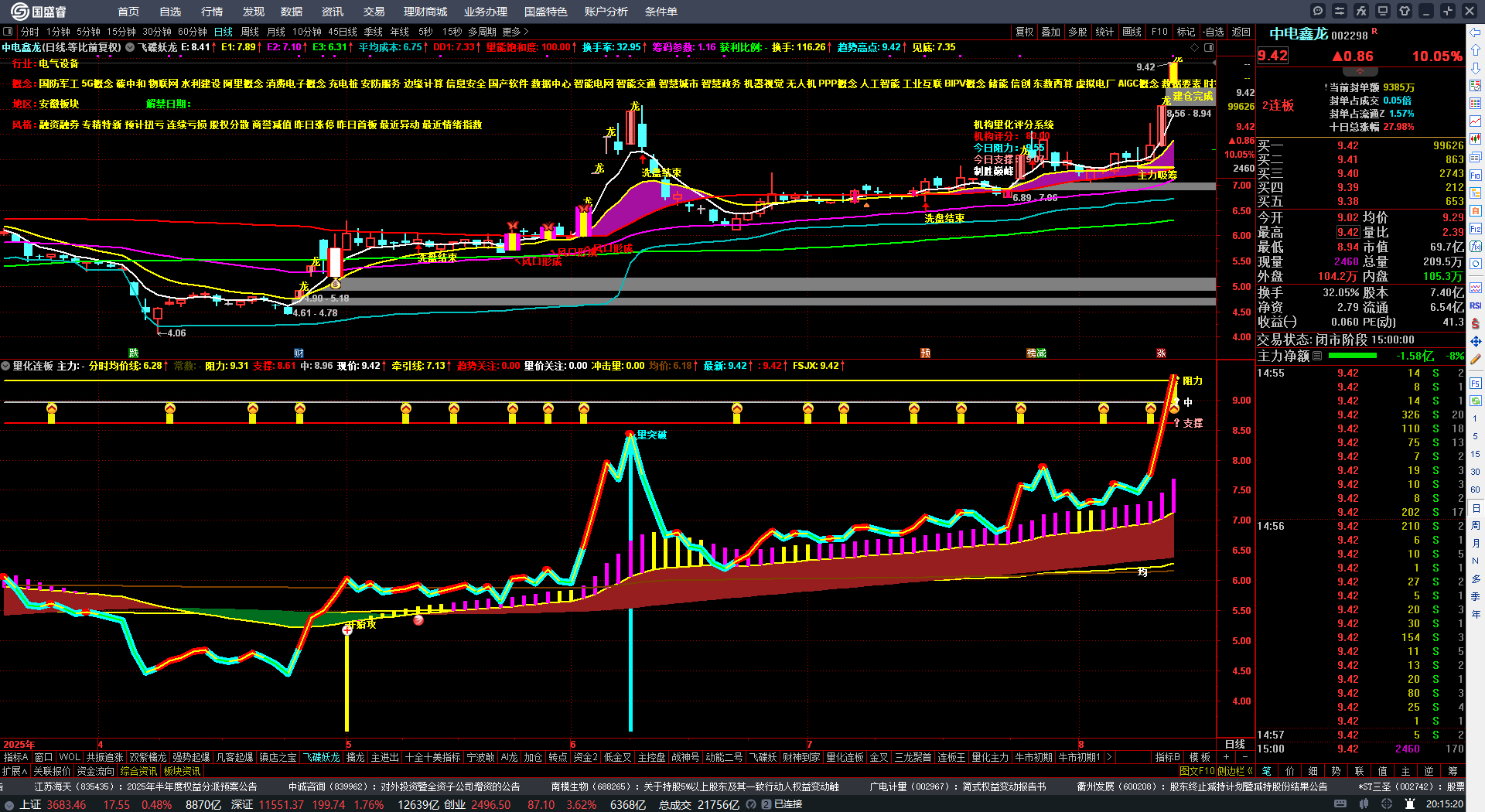This screenshot has width=1485, height=812.
Task: Click the down arrow icon in right sidebar
Action: coord(1476,68)
